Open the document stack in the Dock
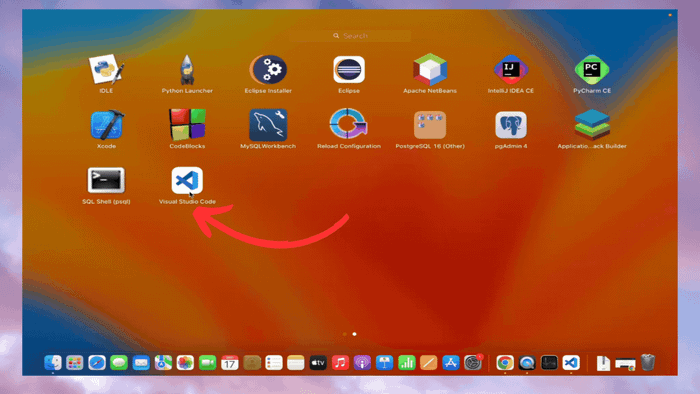Screen dimensions: 700x394 click(603, 363)
